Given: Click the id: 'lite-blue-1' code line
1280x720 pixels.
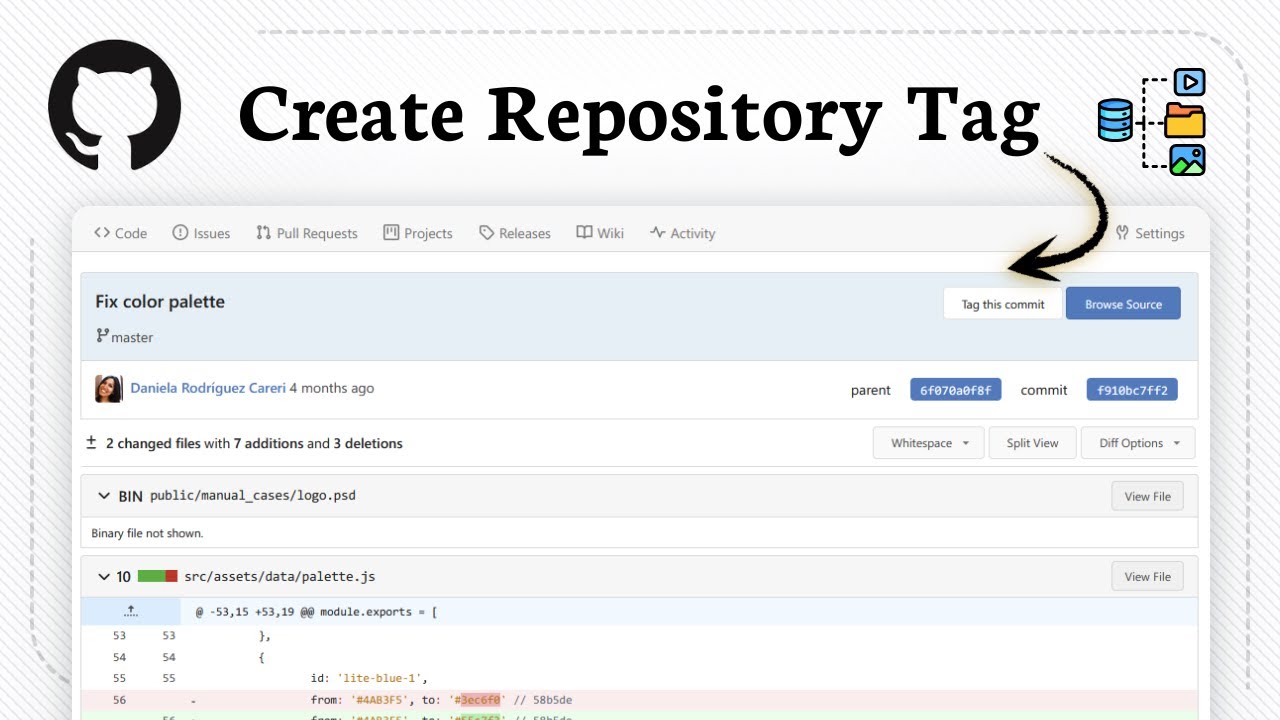Looking at the screenshot, I should pyautogui.click(x=369, y=678).
